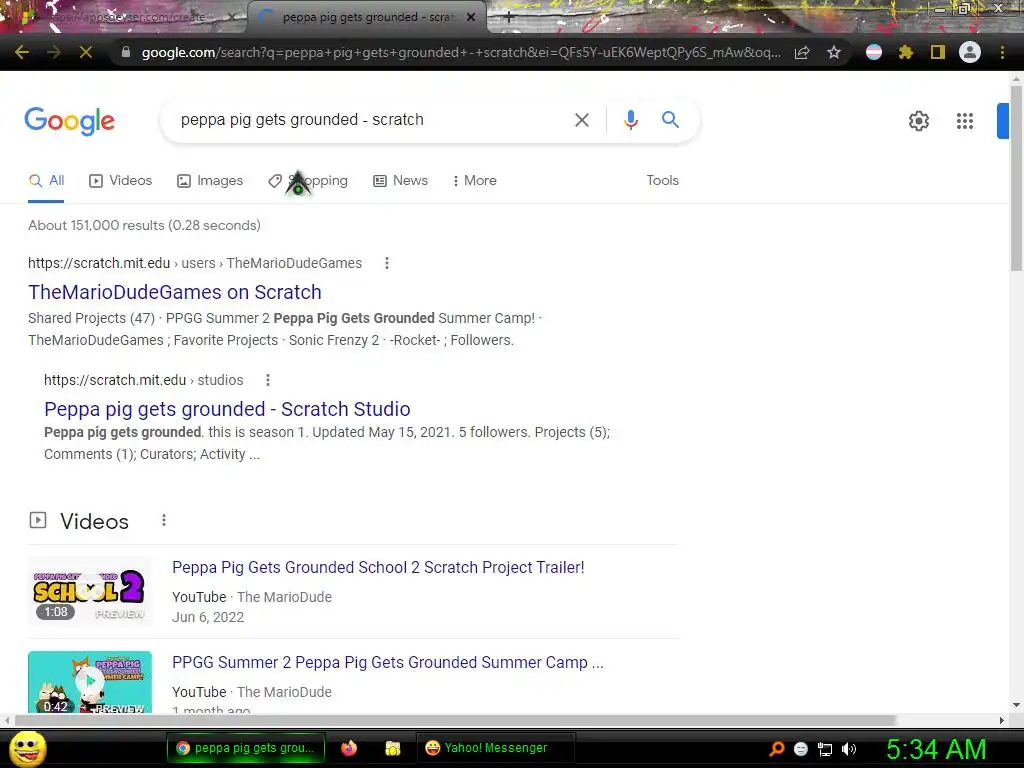Click the 5:34 AM clock

[x=936, y=750]
